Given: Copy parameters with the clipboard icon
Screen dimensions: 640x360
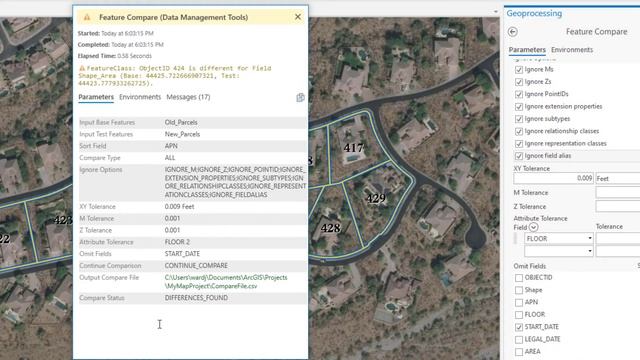Looking at the screenshot, I should pyautogui.click(x=300, y=98).
